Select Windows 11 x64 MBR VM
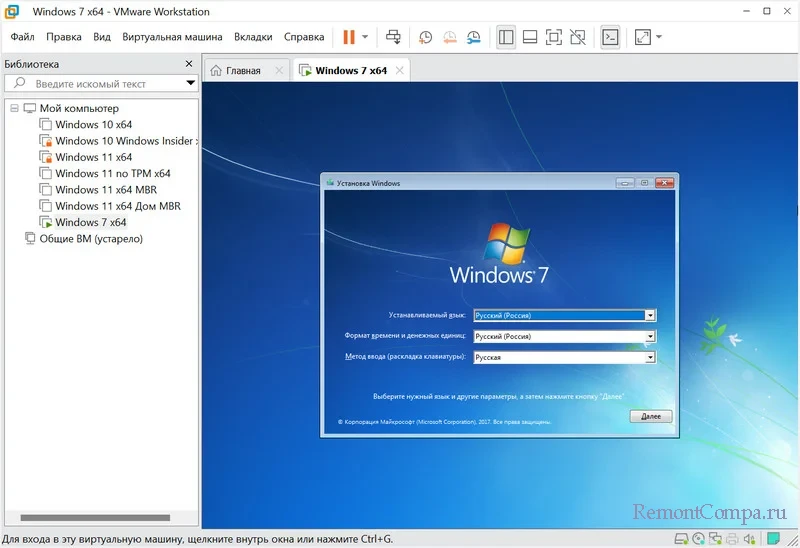Viewport: 800px width, 548px height. [106, 190]
